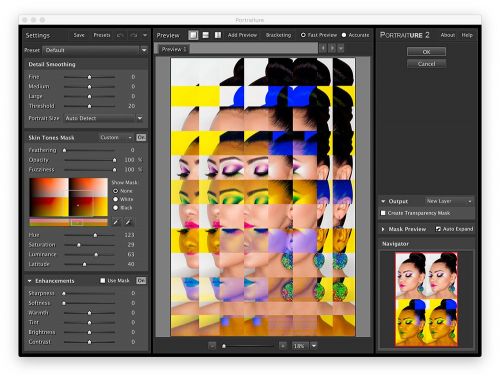Click the Luminance slider

point(89,254)
